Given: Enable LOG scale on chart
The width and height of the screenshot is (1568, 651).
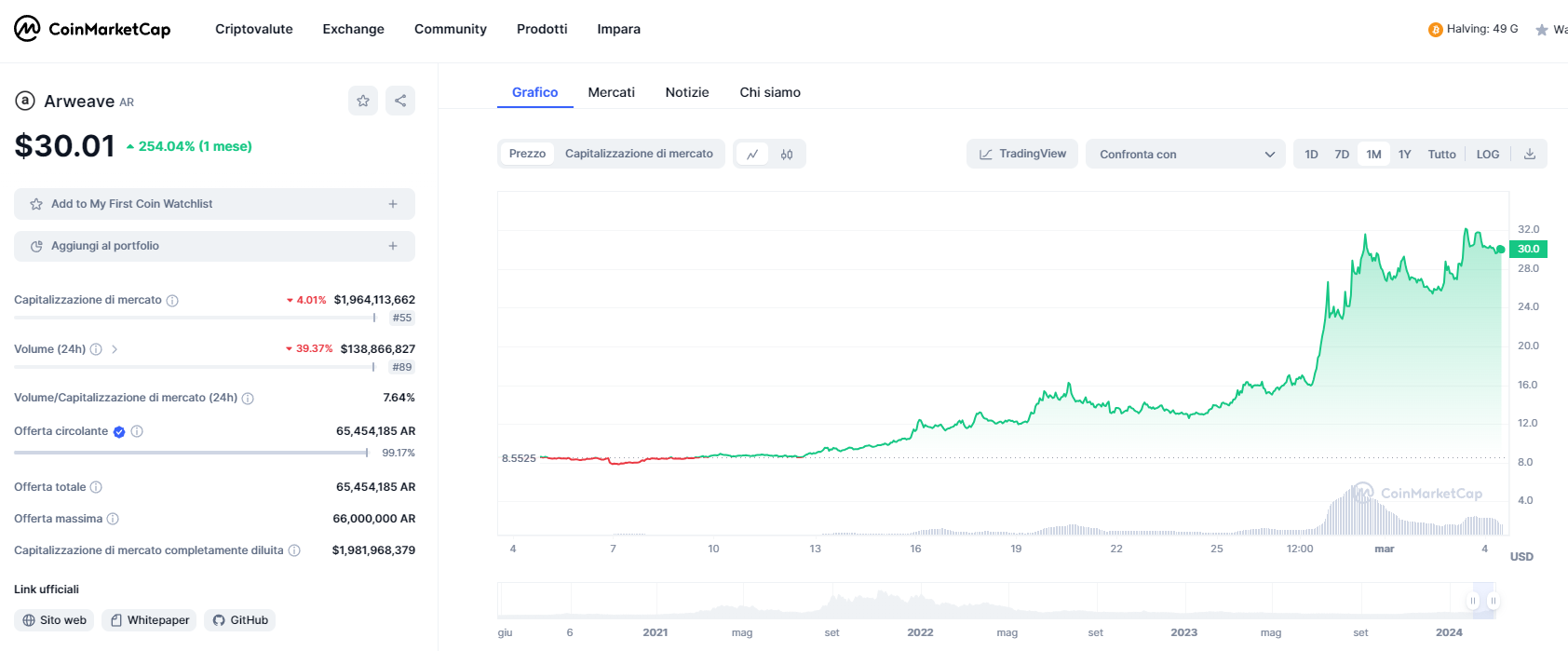Looking at the screenshot, I should [1487, 155].
